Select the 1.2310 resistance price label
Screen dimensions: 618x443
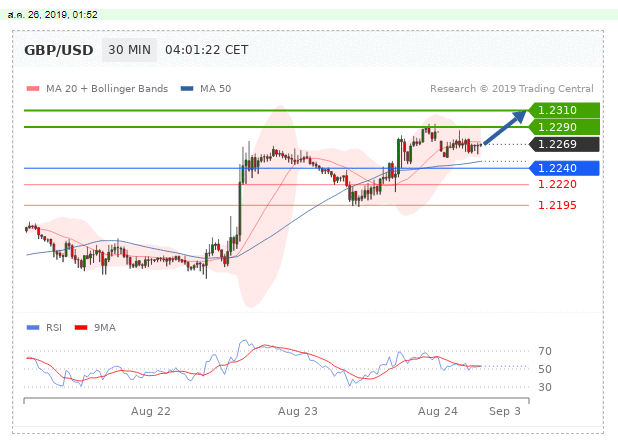pyautogui.click(x=564, y=110)
